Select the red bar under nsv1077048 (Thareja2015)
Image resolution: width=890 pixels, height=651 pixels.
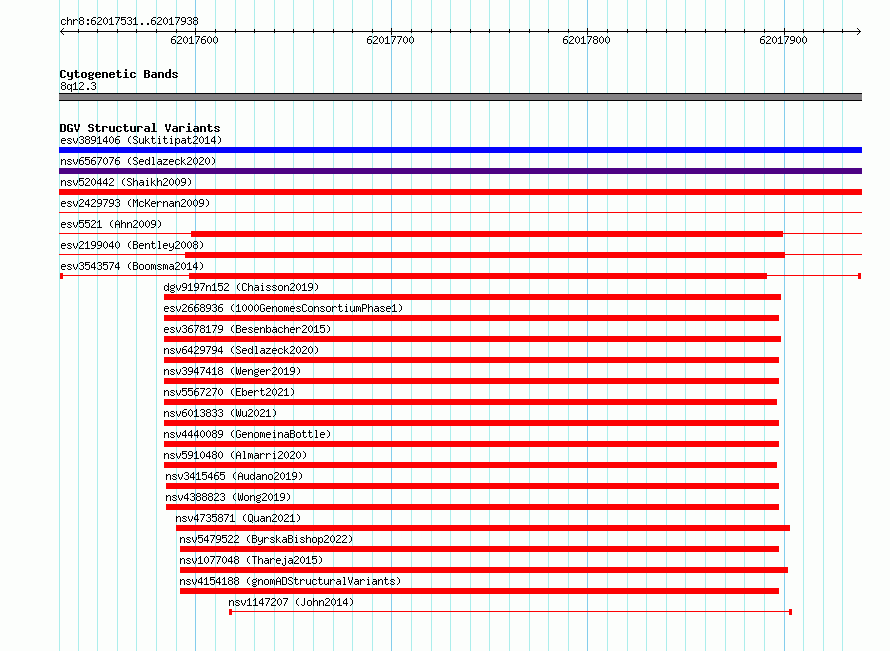[x=484, y=570]
